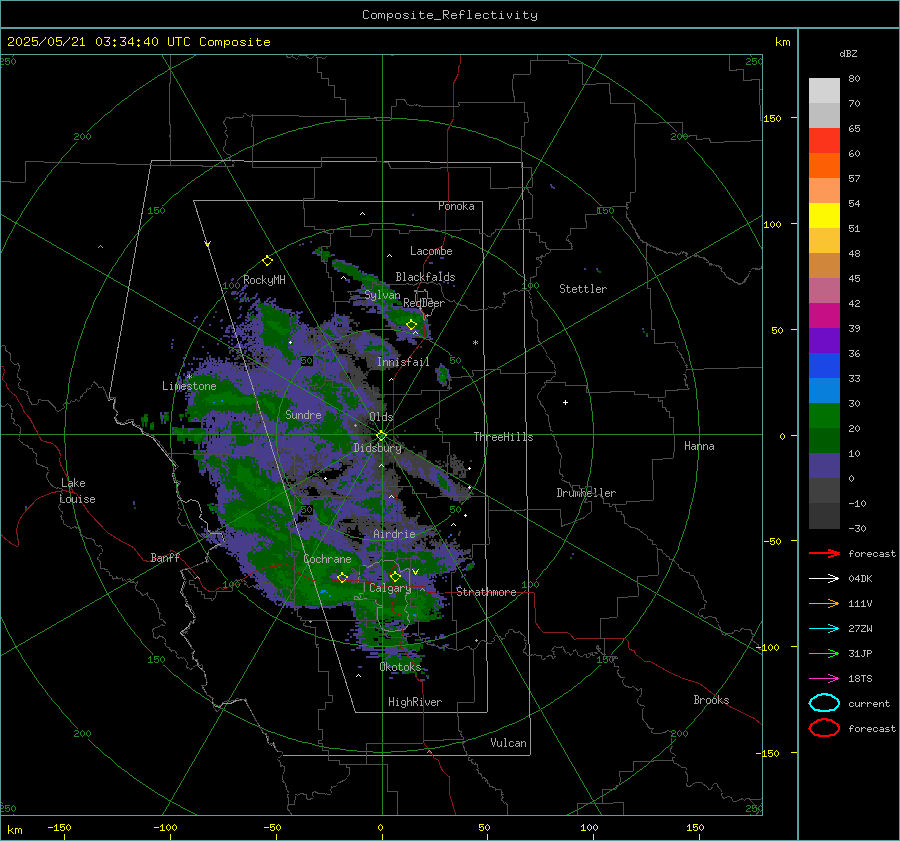Click the yellow diamond marker beside RockyMH
This screenshot has height=841, width=900.
[267, 261]
